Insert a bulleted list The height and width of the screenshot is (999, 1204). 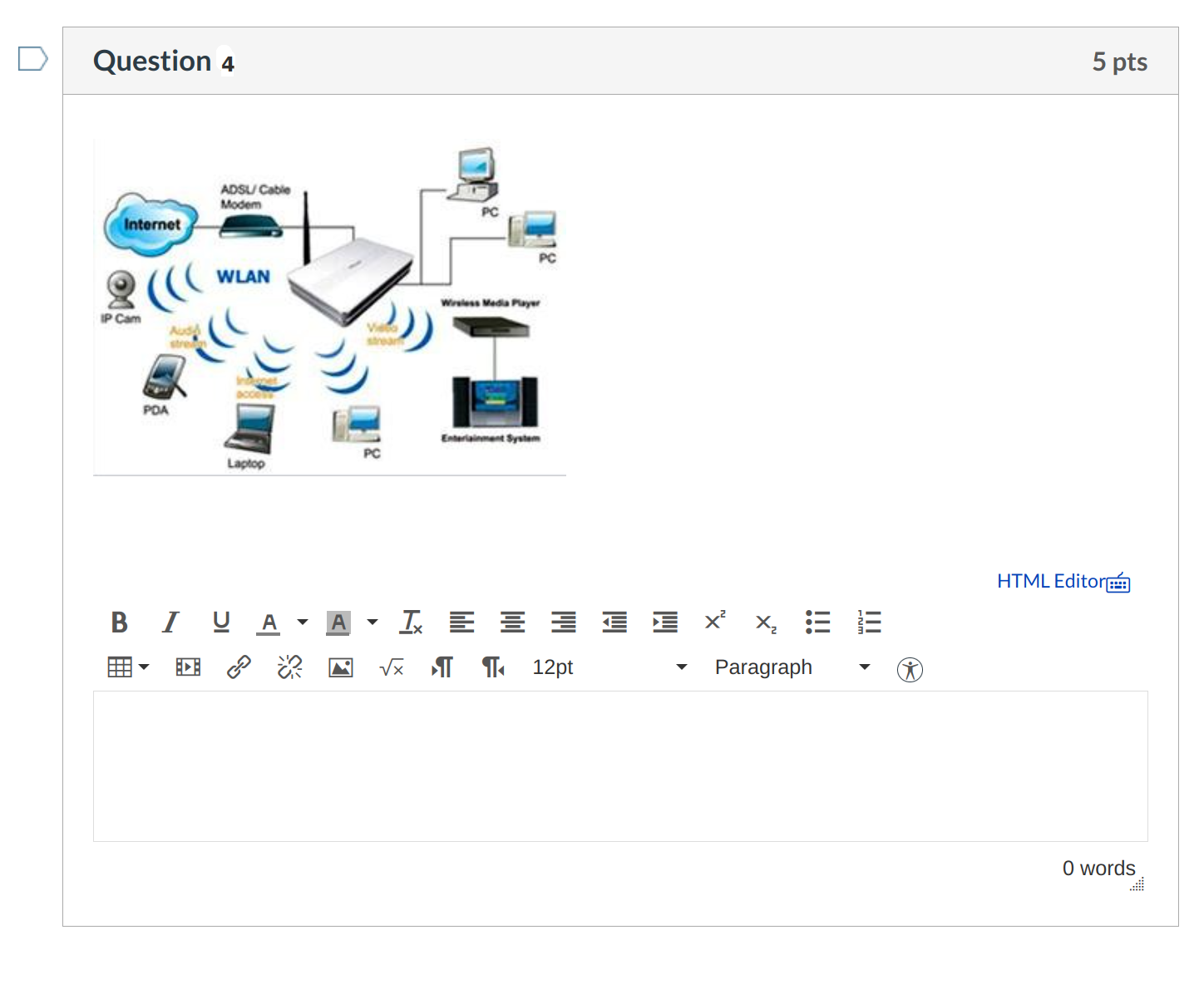(817, 622)
